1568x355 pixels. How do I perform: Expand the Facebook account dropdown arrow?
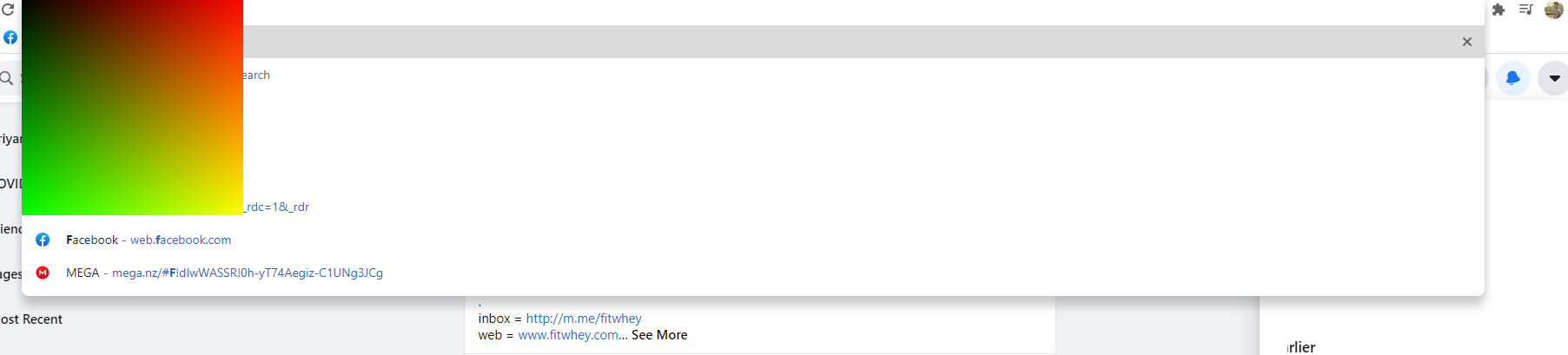click(1554, 78)
